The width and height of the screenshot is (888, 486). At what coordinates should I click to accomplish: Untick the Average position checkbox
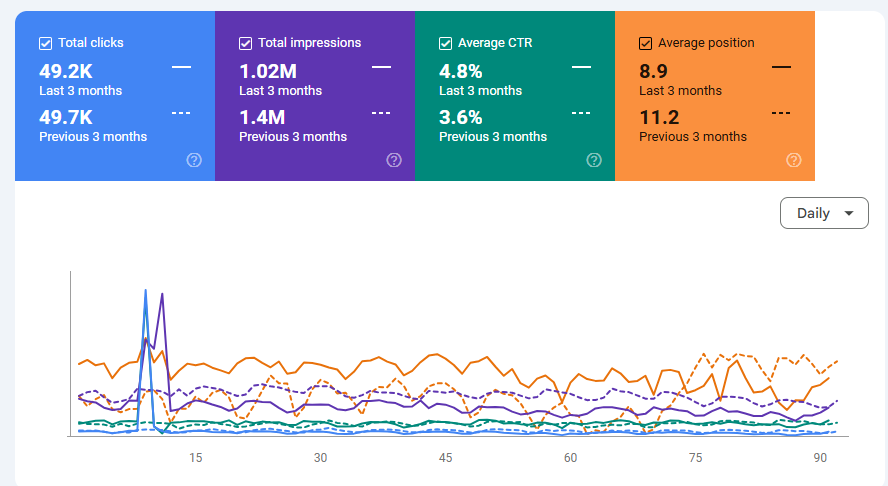645,43
